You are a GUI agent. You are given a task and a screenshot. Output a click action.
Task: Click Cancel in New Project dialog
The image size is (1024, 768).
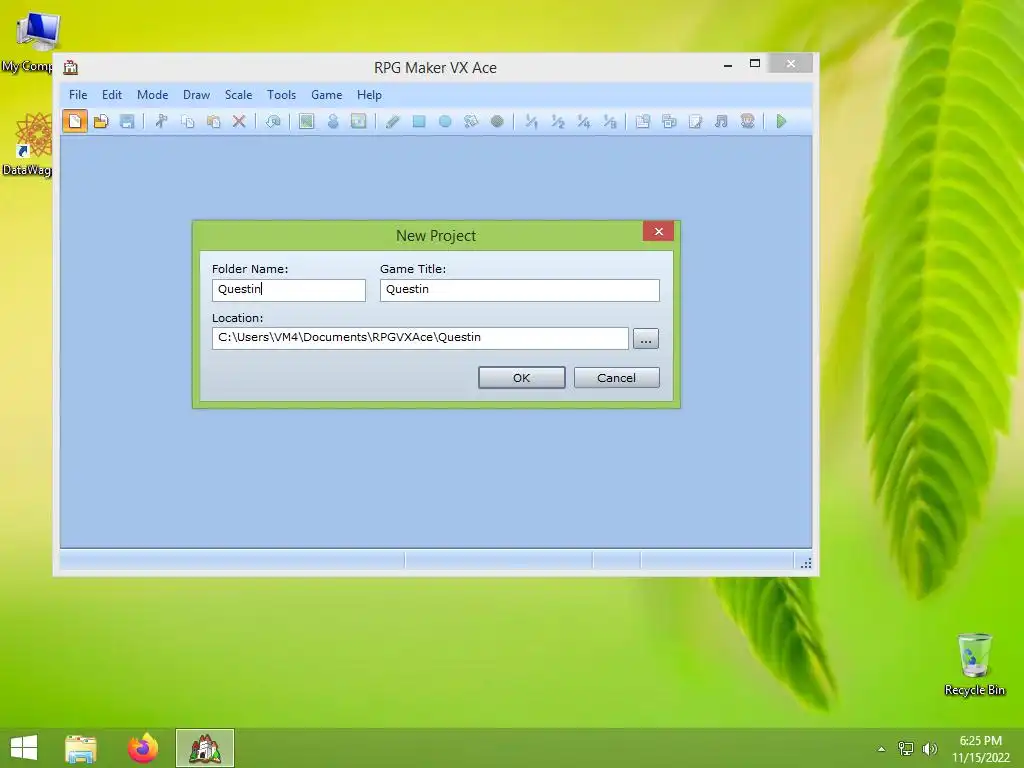click(x=616, y=377)
